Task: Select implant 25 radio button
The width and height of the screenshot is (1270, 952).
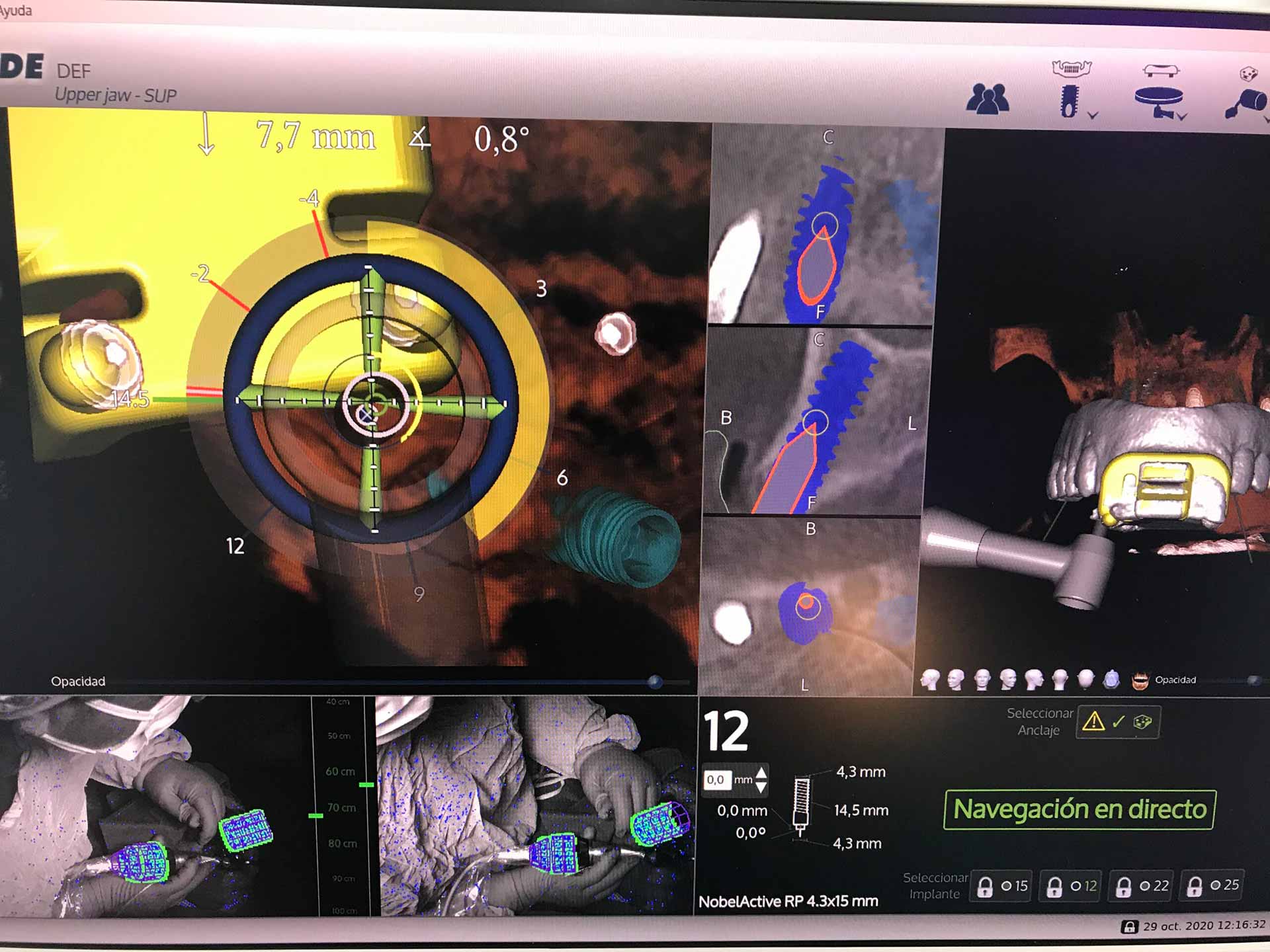Action: [1216, 885]
